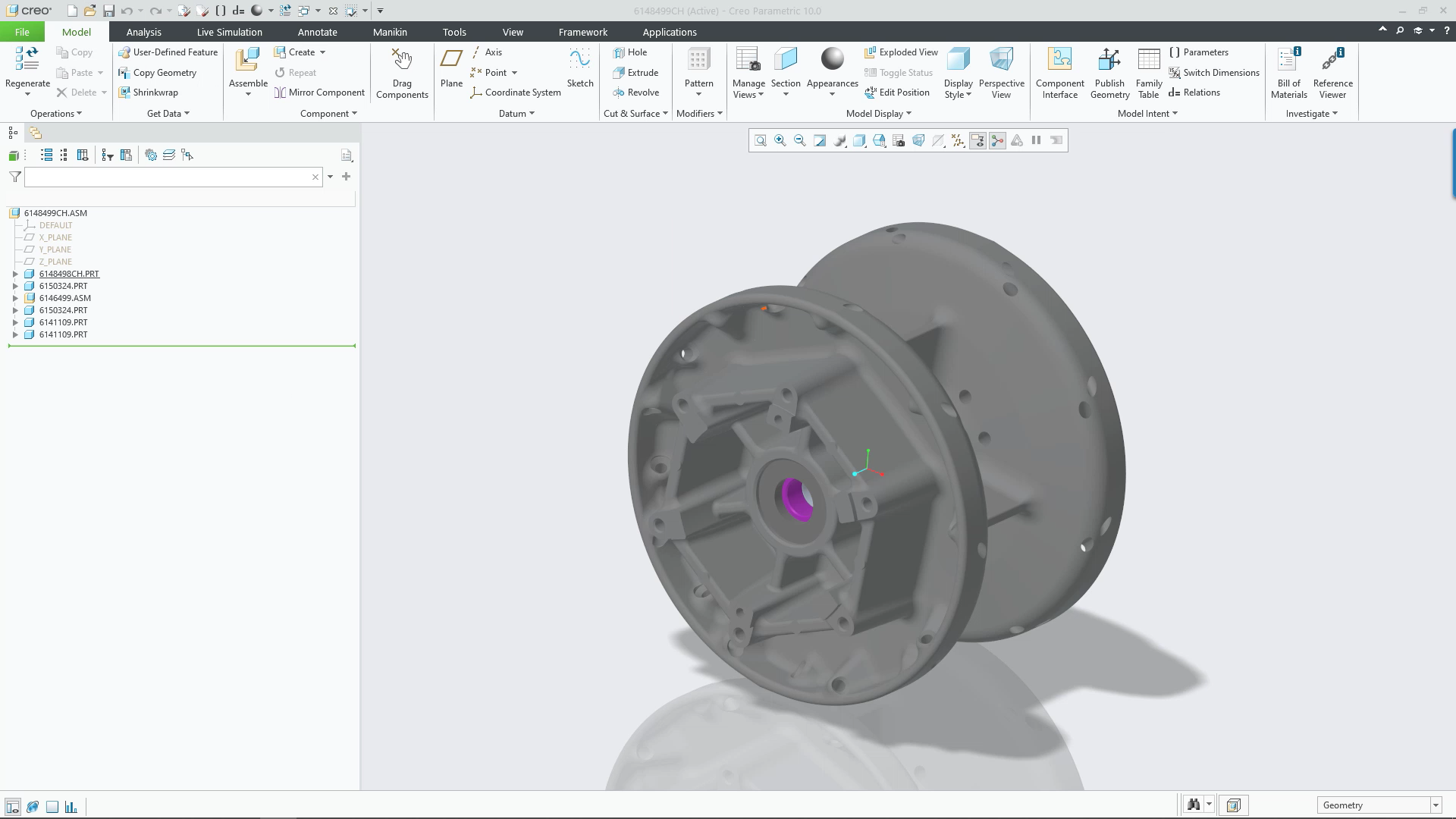1456x819 pixels.
Task: Switch to the layer tree tab icon
Action: coord(36,133)
